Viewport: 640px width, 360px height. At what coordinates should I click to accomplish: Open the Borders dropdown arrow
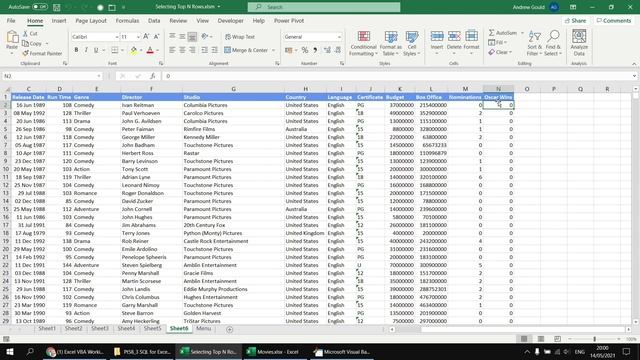pyautogui.click(x=122, y=50)
